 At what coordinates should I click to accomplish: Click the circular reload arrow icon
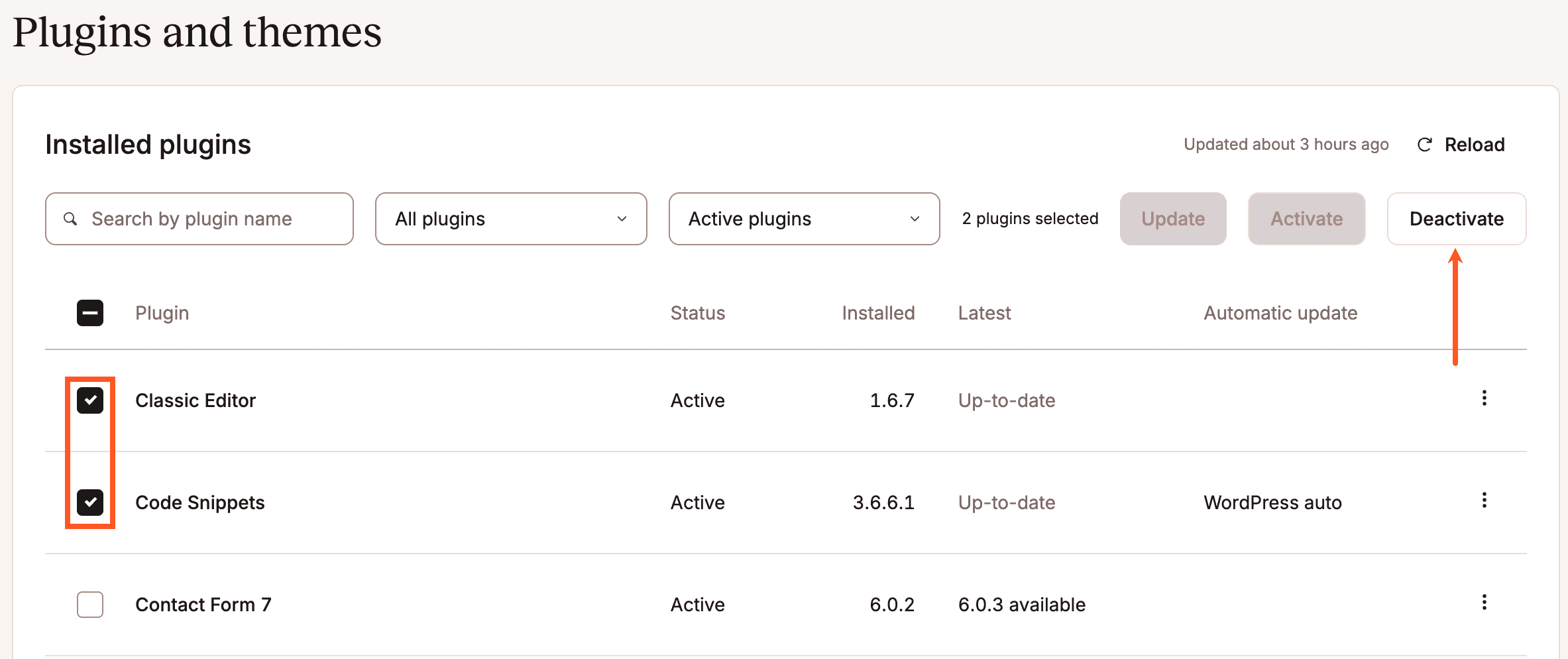[1425, 145]
